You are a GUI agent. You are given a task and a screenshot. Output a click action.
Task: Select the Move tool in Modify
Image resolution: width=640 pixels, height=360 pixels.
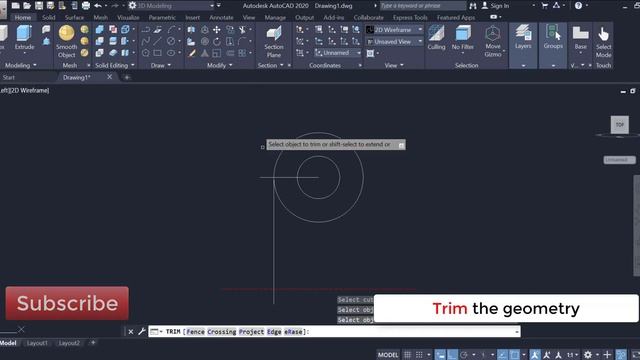pos(217,29)
